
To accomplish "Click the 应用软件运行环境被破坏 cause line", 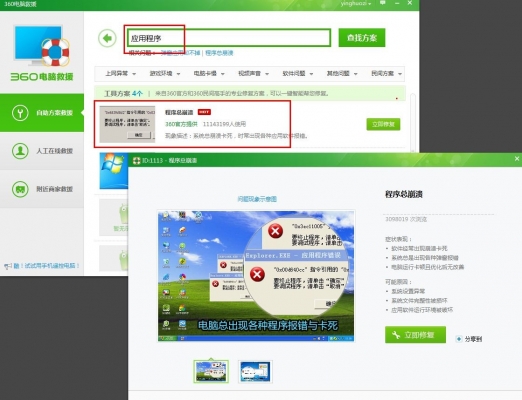I will (422, 310).
